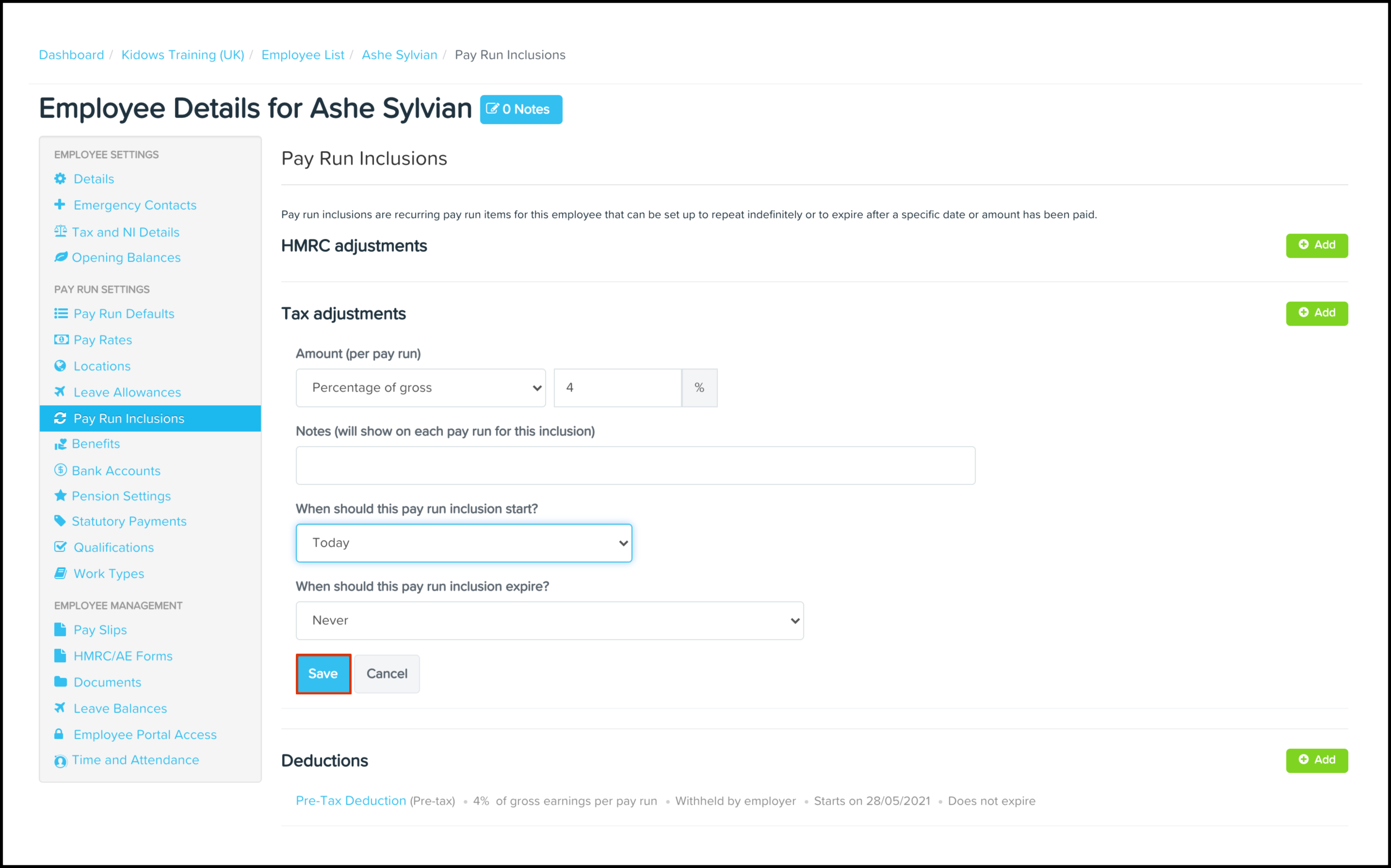Open Pay Run Defaults in the sidebar

(123, 313)
